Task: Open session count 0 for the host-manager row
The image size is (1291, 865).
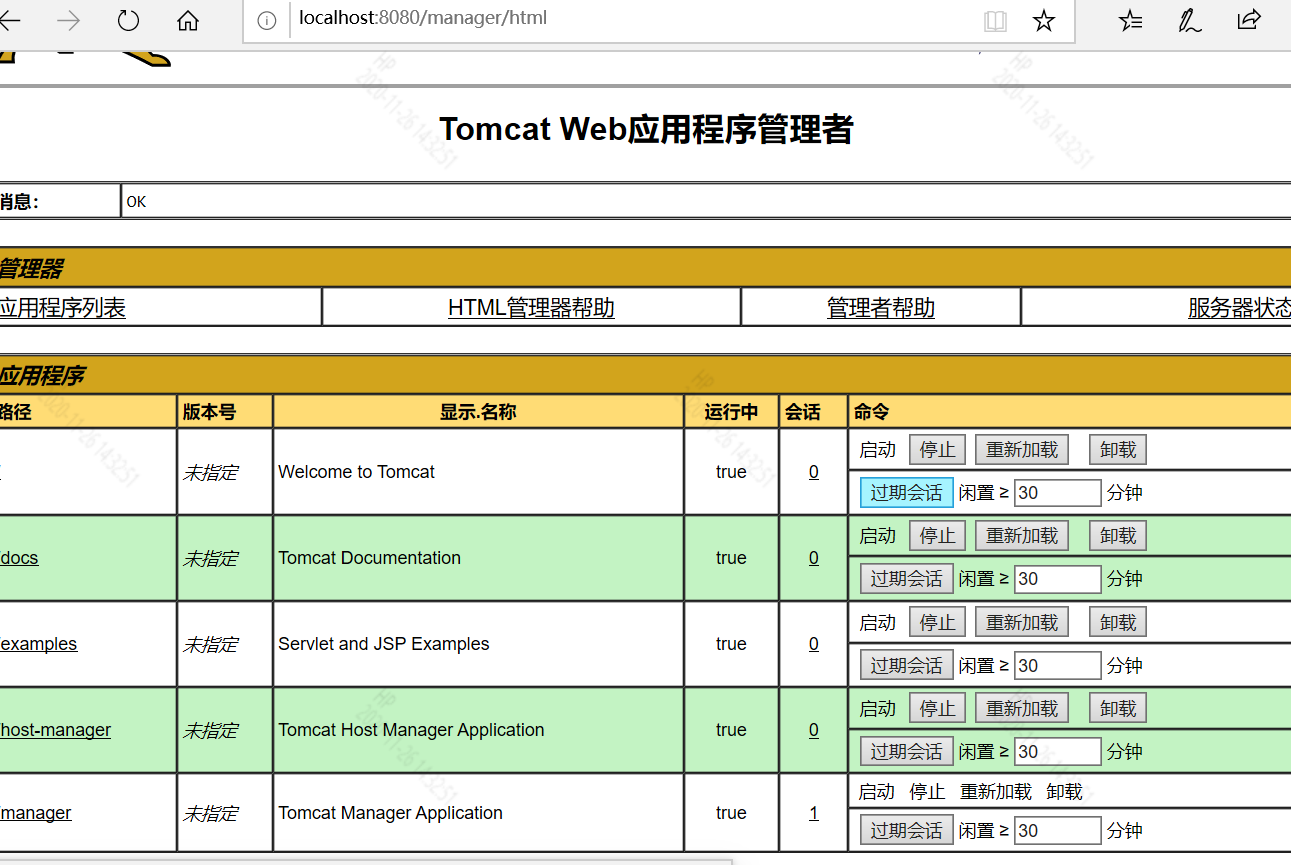Action: [x=814, y=730]
